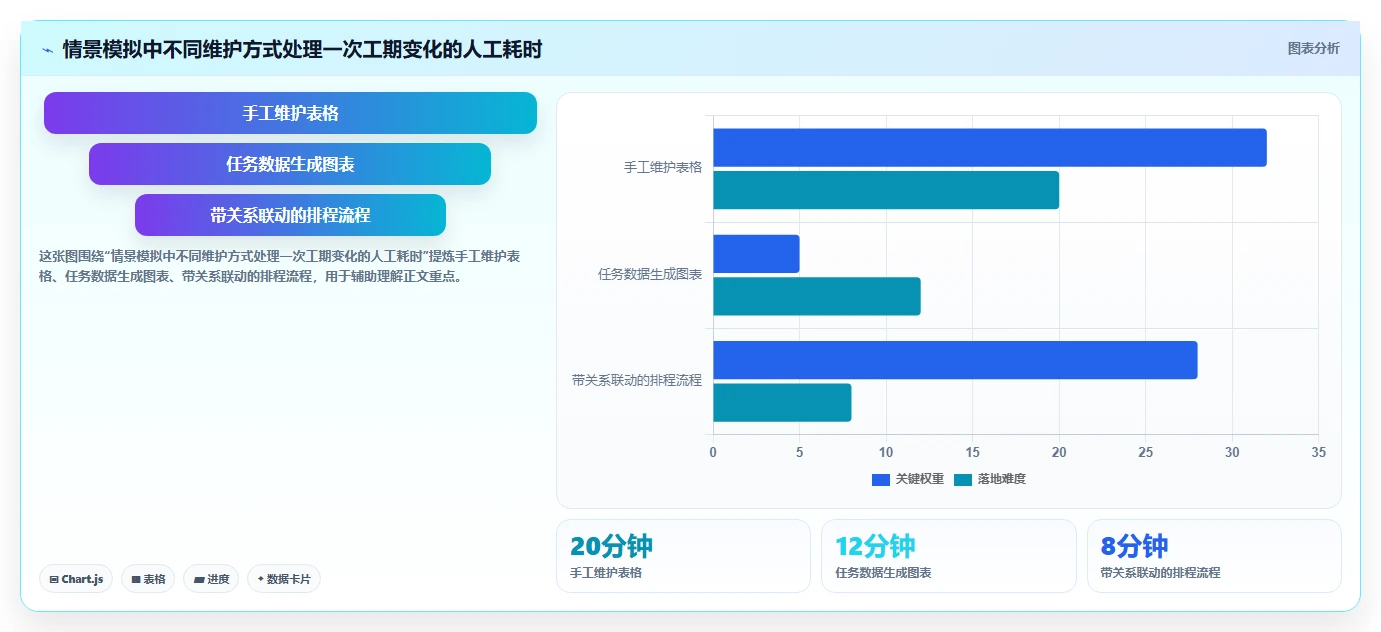Viewport: 1381px width, 632px height.
Task: Click the 进度 tag chip
Action: tap(211, 579)
